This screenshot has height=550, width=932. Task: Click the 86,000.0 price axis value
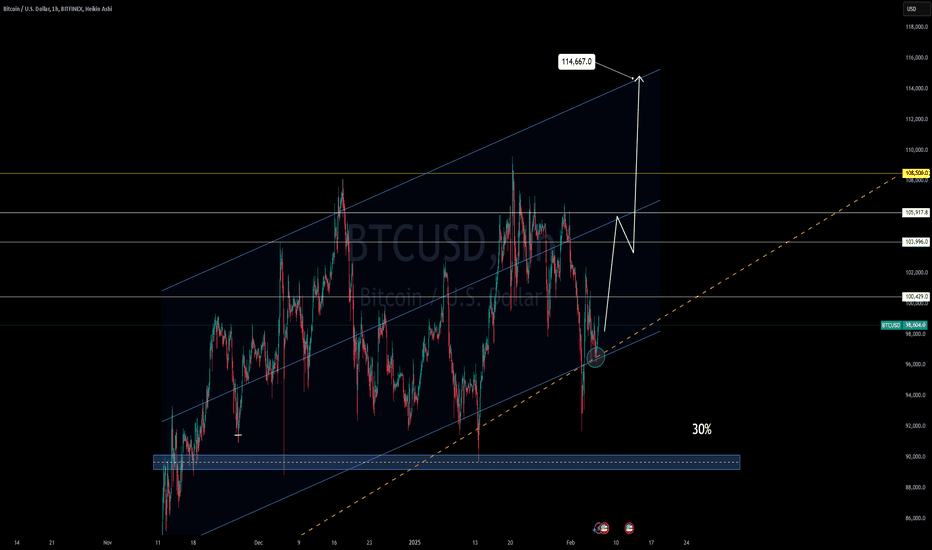(916, 518)
